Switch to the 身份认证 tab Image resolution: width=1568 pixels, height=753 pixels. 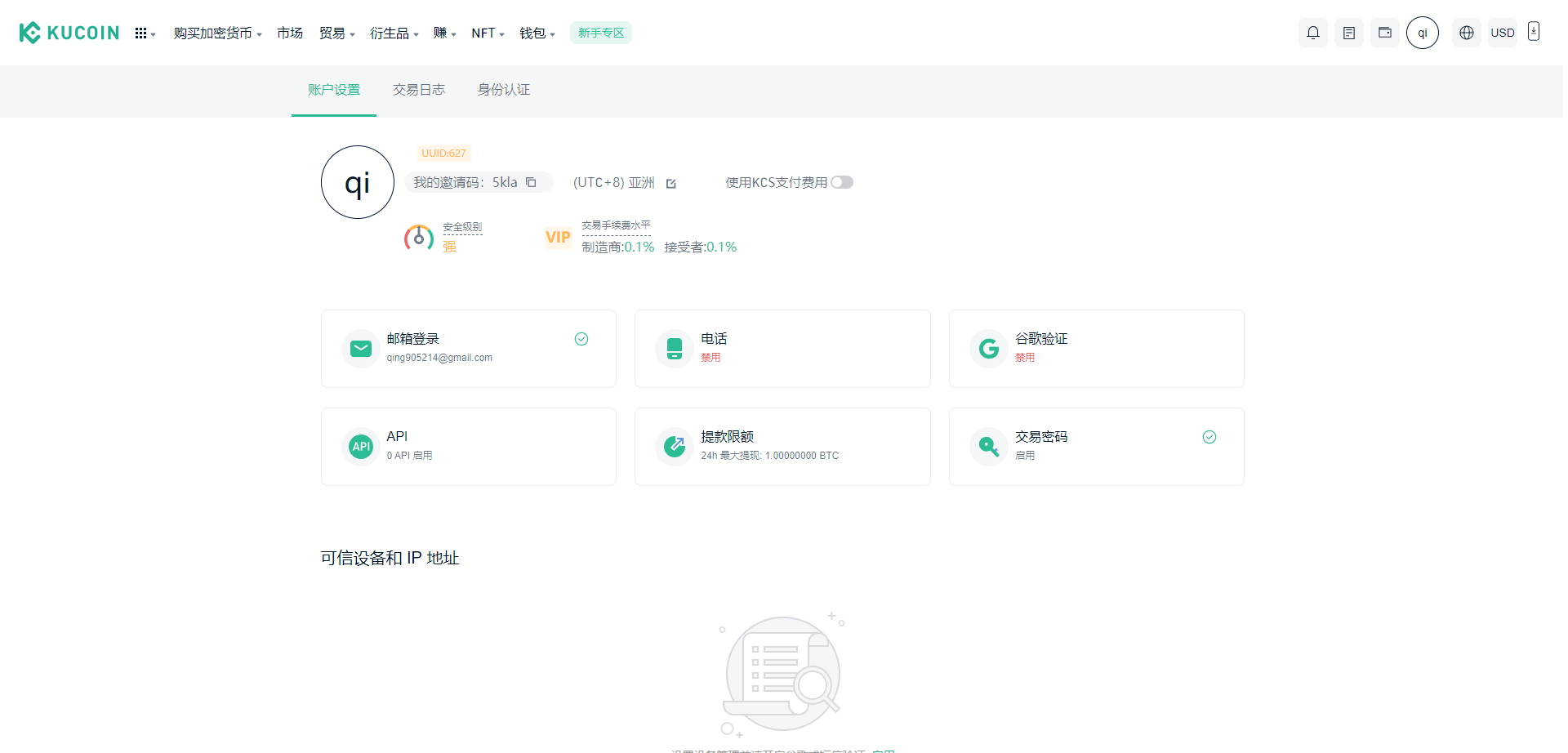click(503, 90)
